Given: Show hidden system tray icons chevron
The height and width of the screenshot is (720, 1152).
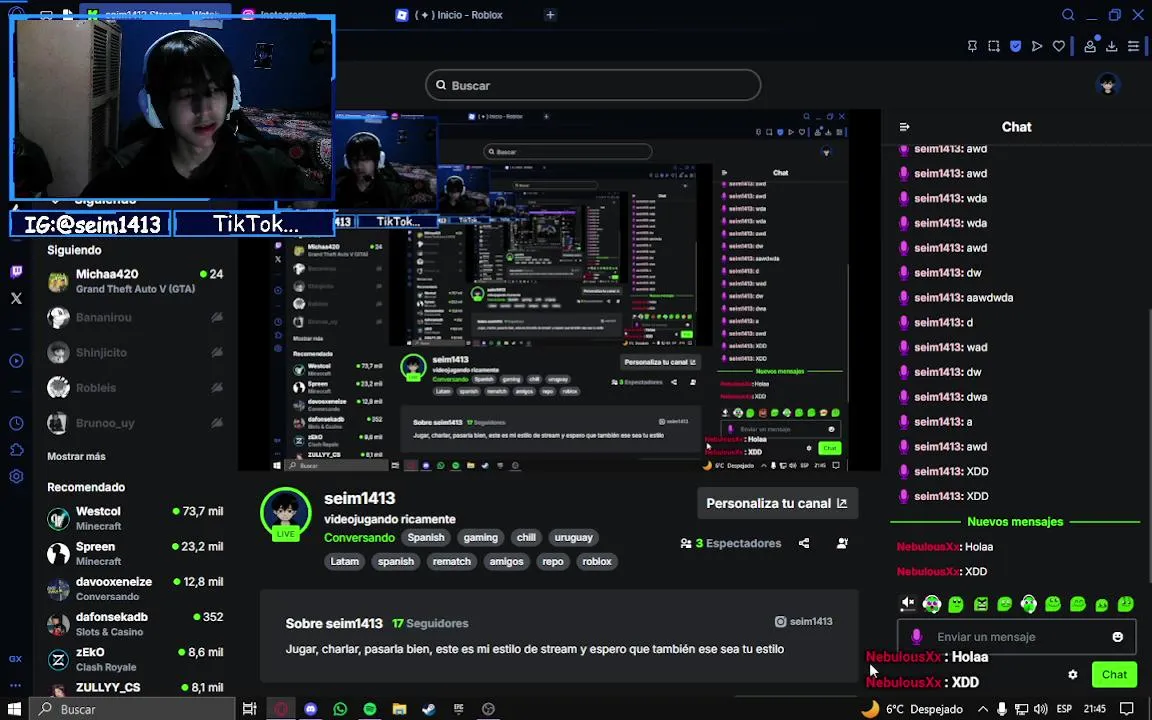Looking at the screenshot, I should click(982, 709).
